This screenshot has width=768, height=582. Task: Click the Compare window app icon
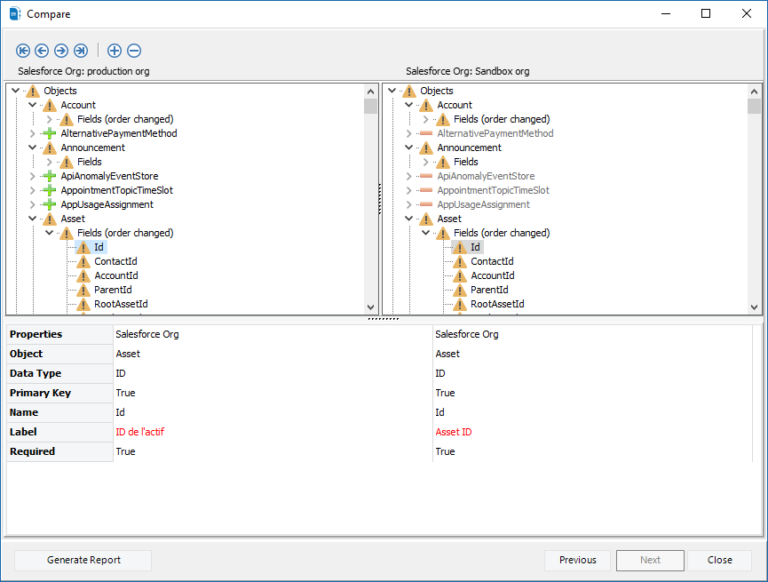15,14
